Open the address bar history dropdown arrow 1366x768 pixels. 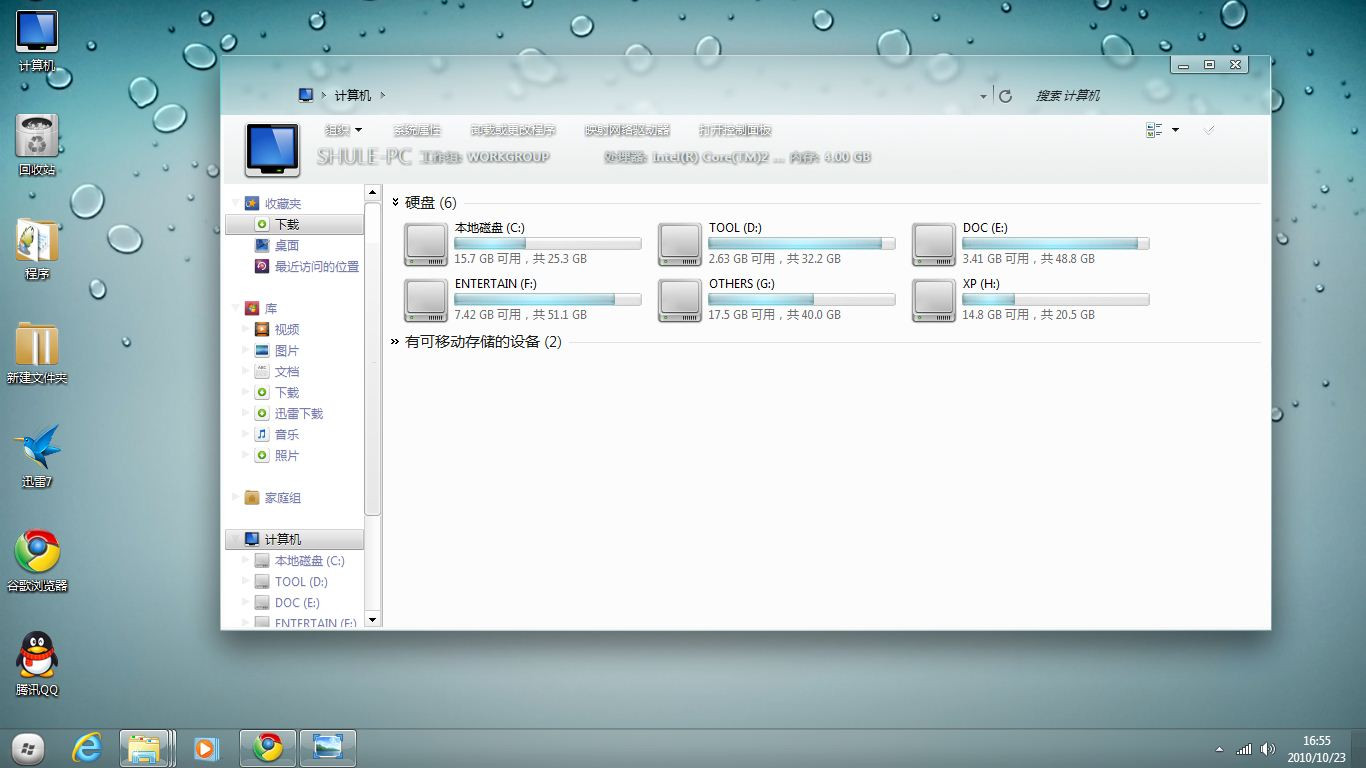point(984,96)
